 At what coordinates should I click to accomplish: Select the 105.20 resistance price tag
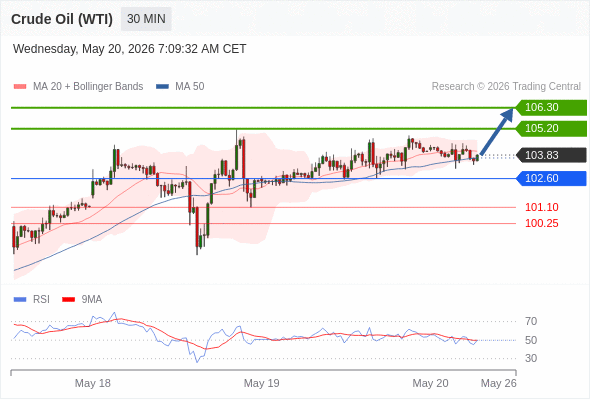coord(551,128)
